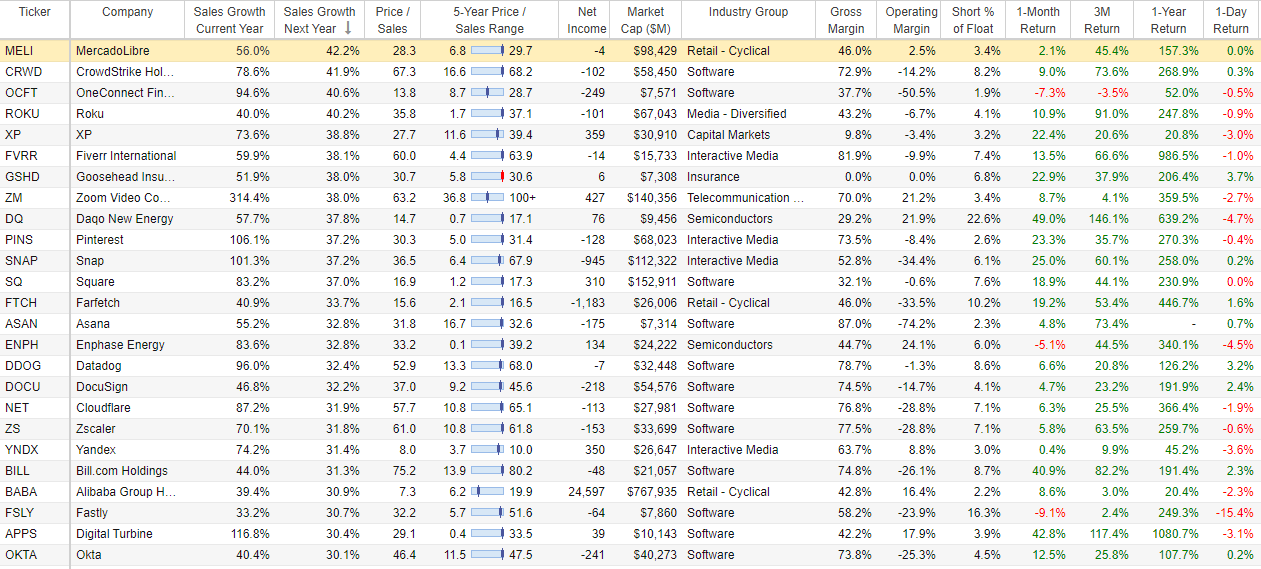This screenshot has width=1261, height=569.
Task: Sort by the Price / Sales header
Action: pos(392,20)
